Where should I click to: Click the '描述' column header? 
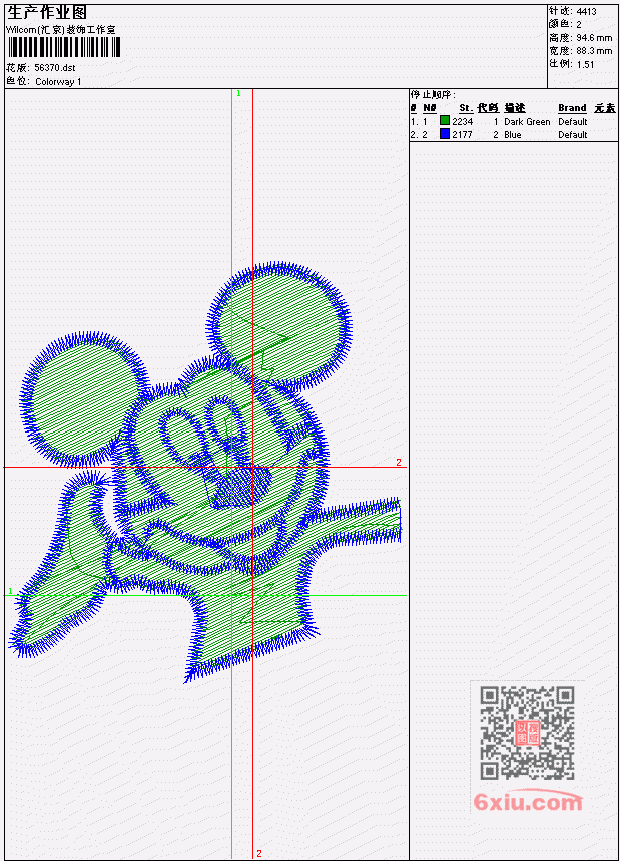pyautogui.click(x=515, y=108)
